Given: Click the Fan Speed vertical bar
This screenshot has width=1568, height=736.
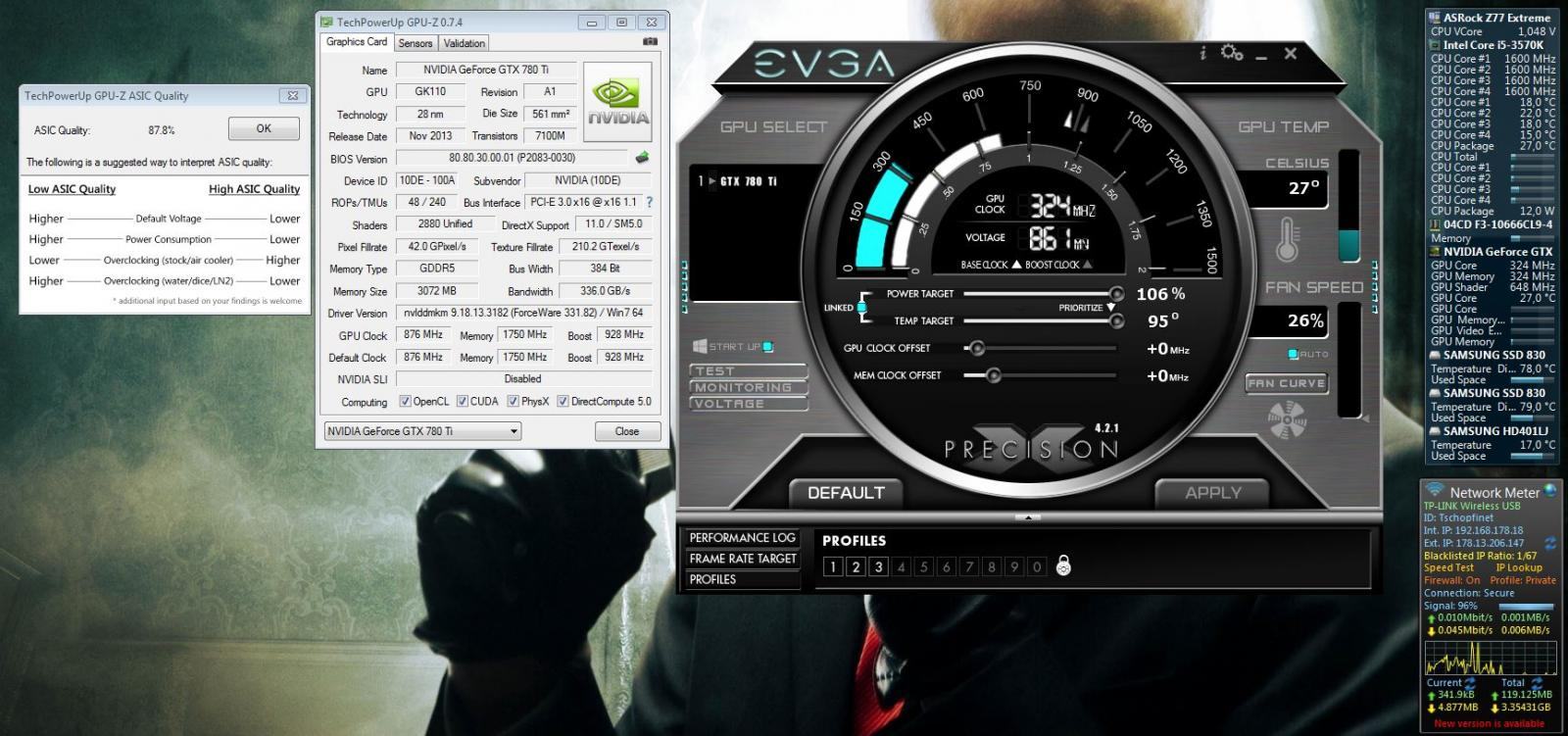Looking at the screenshot, I should click(x=1349, y=360).
